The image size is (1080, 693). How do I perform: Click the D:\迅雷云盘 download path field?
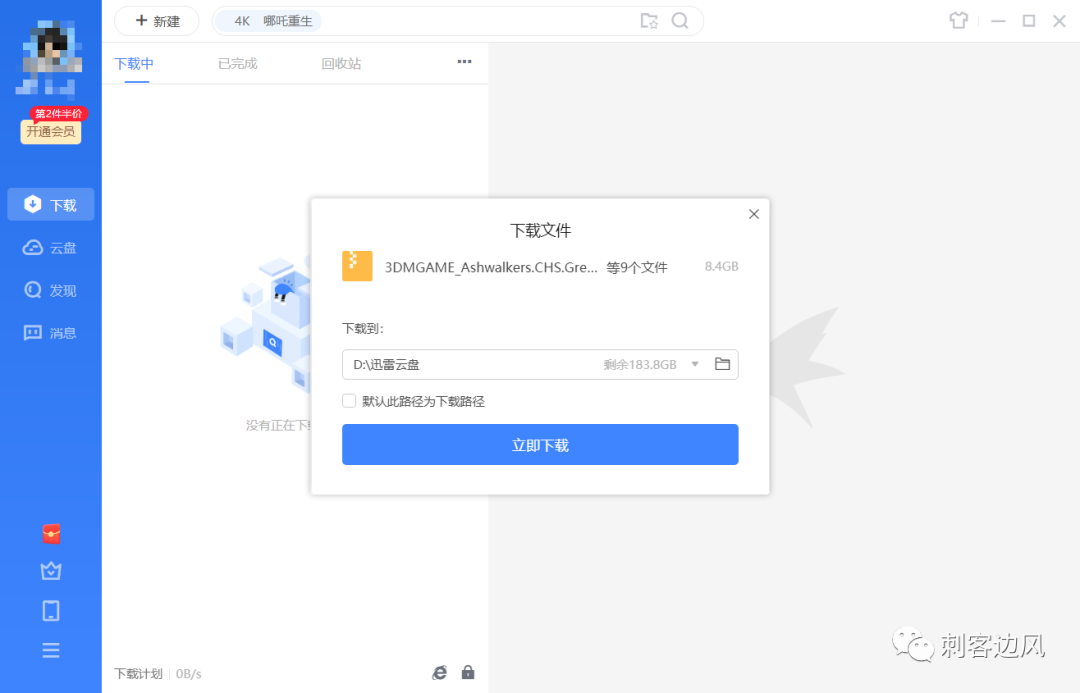(x=540, y=364)
